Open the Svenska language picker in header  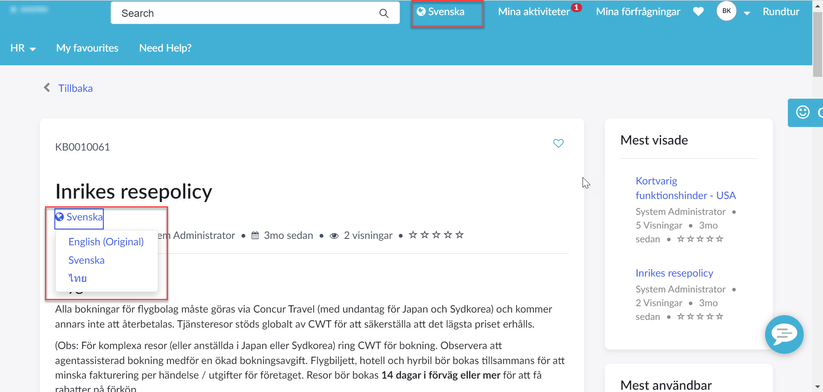[440, 12]
